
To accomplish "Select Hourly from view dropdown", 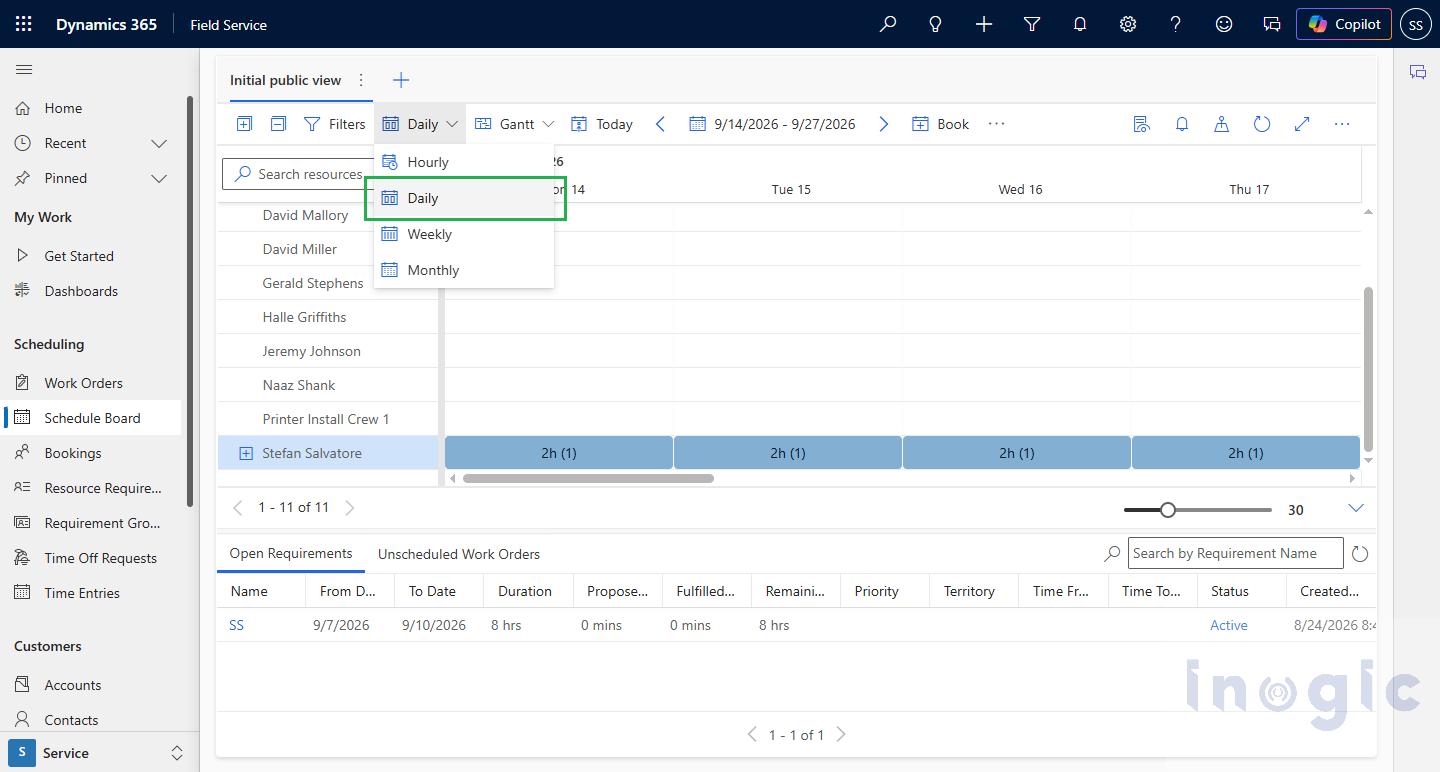I will click(464, 162).
